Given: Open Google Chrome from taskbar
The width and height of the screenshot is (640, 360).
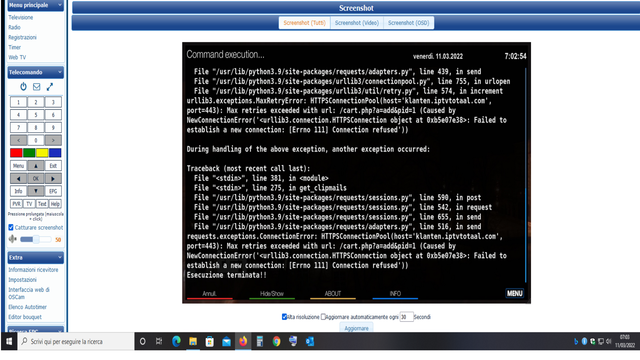Looking at the screenshot, I should click(x=277, y=342).
